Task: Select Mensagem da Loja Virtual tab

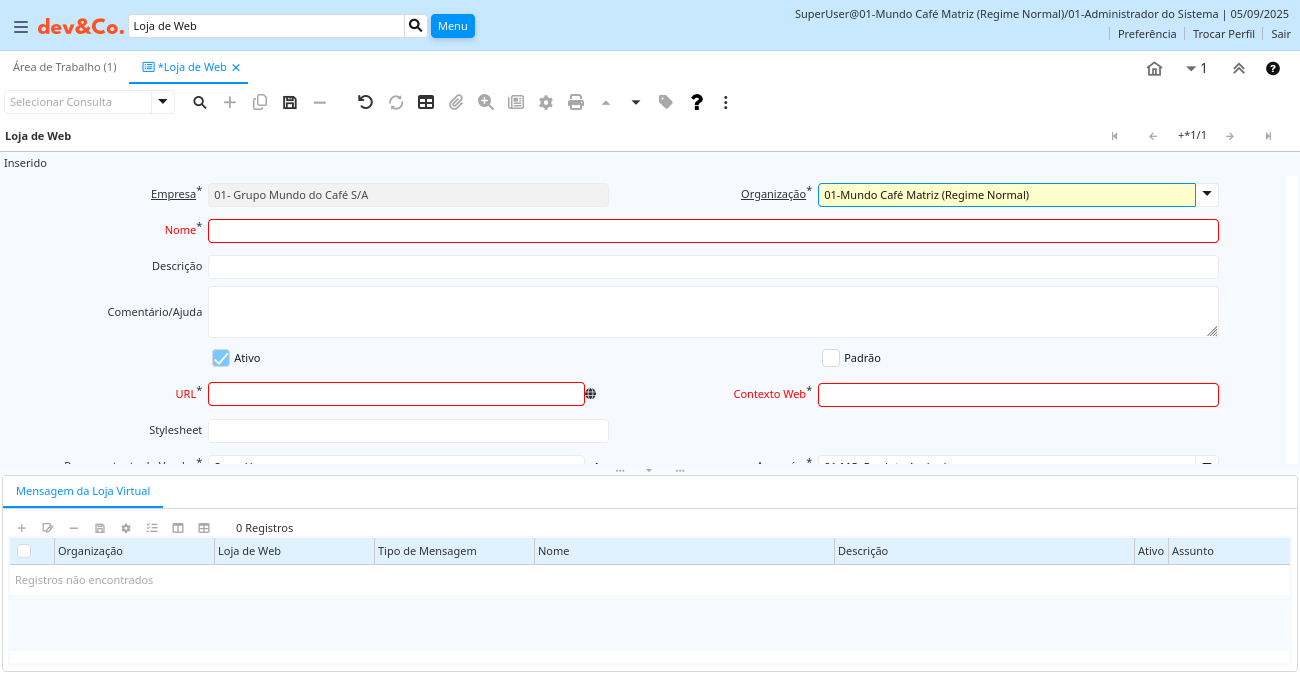Action: click(x=83, y=491)
